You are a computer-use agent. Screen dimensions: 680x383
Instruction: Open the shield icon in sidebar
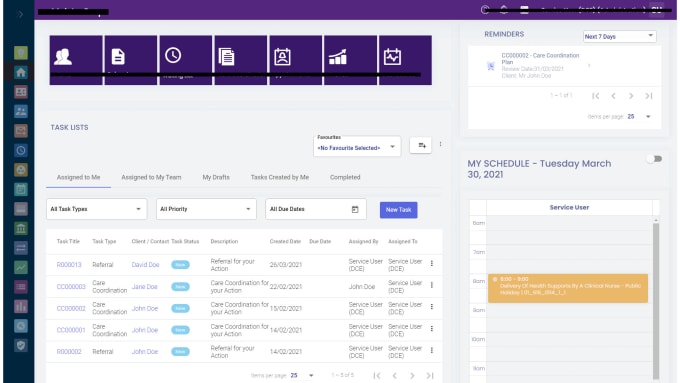coord(21,345)
